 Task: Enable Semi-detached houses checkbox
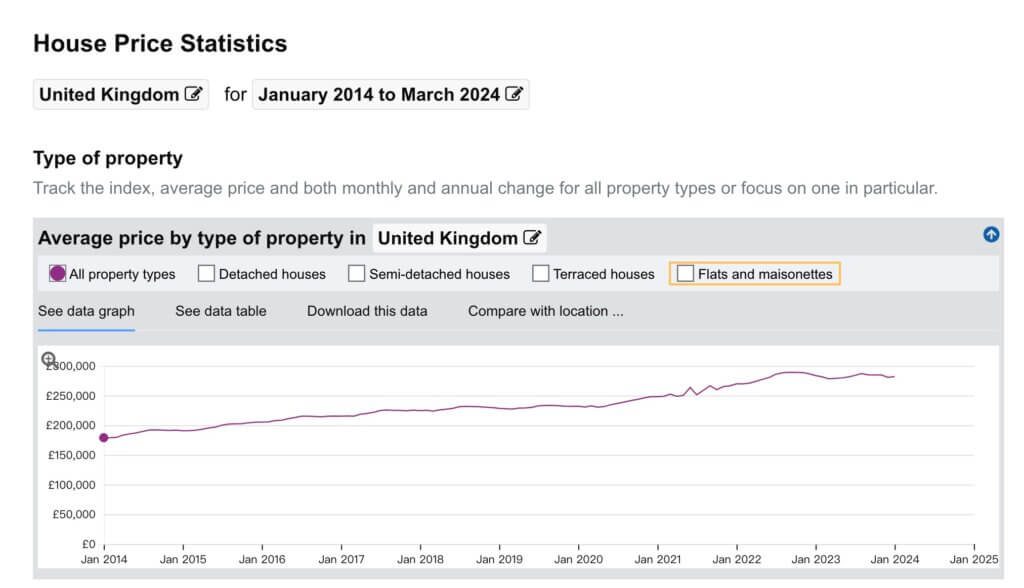[356, 273]
